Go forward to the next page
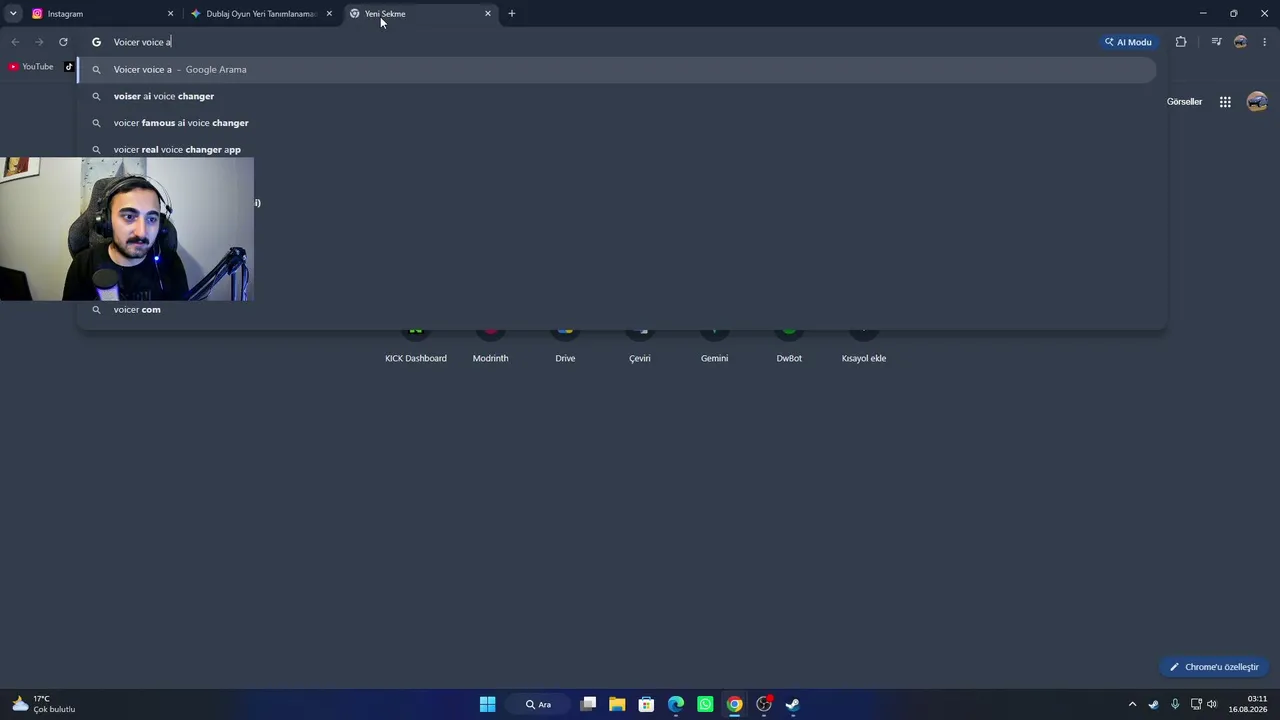The width and height of the screenshot is (1280, 720). [39, 42]
